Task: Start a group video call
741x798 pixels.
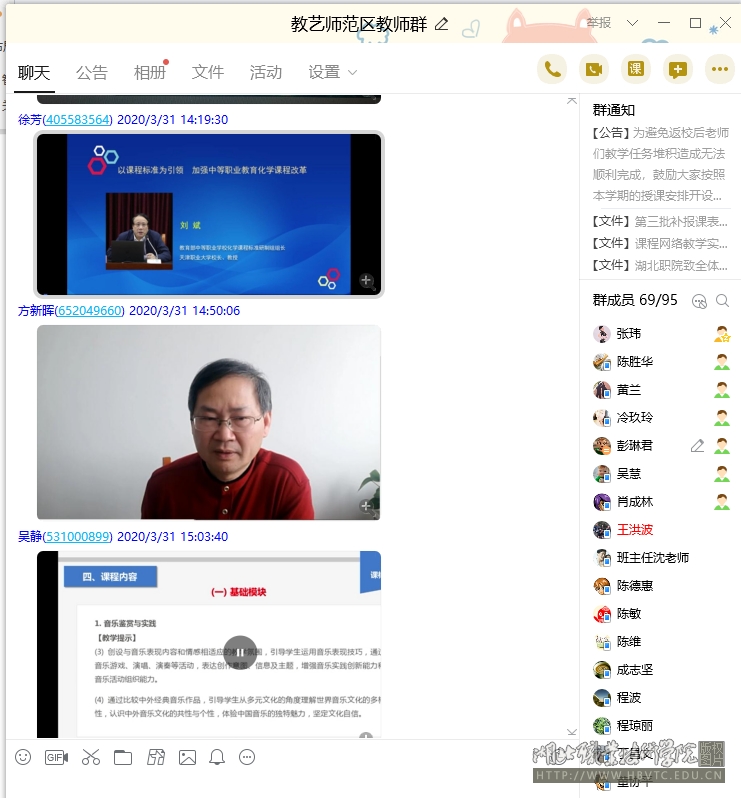Action: click(x=594, y=69)
